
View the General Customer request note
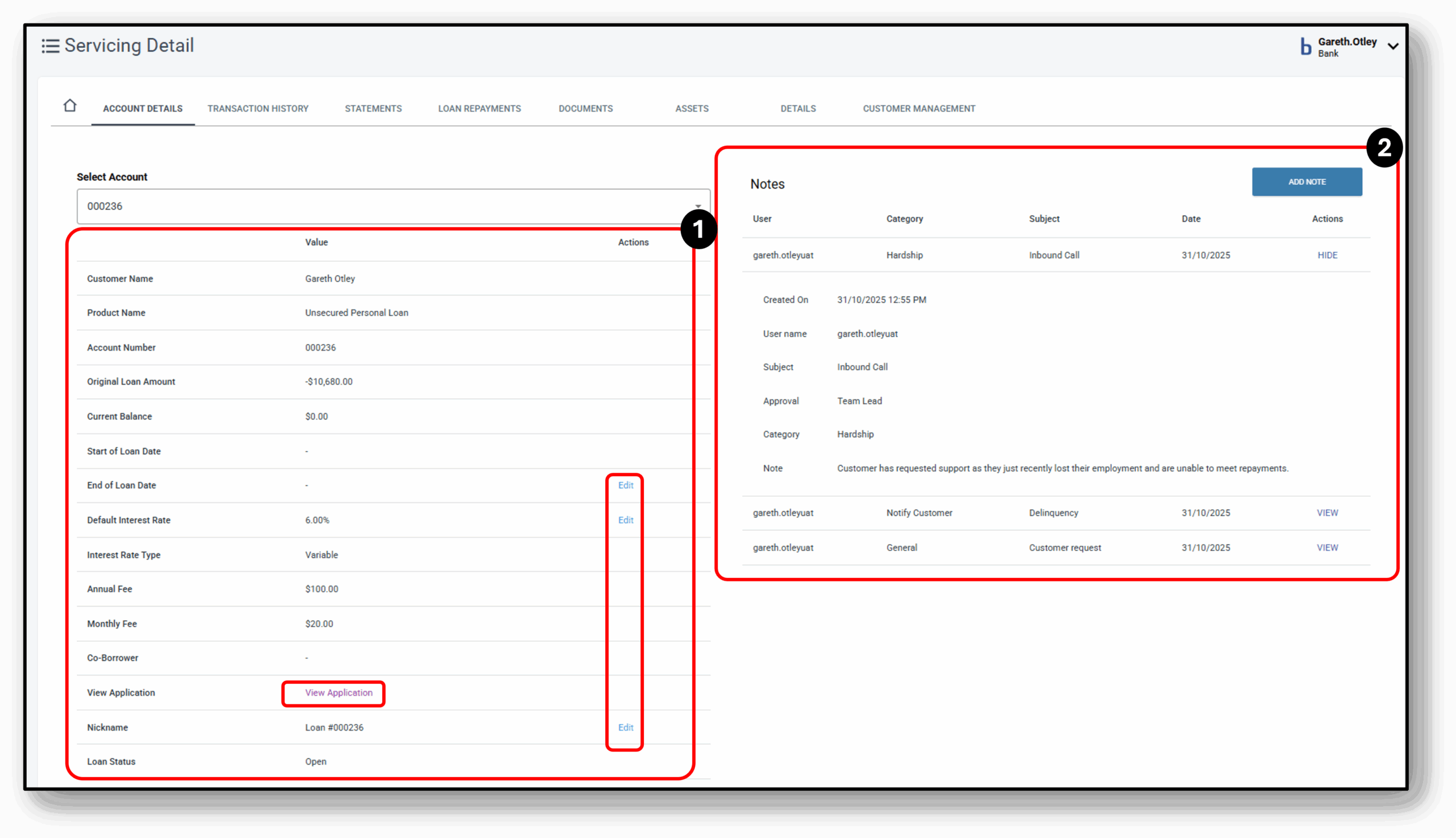coord(1327,547)
